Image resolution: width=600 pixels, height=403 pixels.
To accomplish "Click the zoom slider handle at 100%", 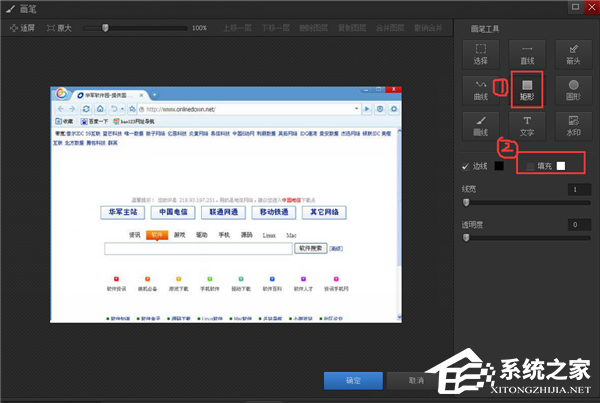I will pyautogui.click(x=105, y=28).
